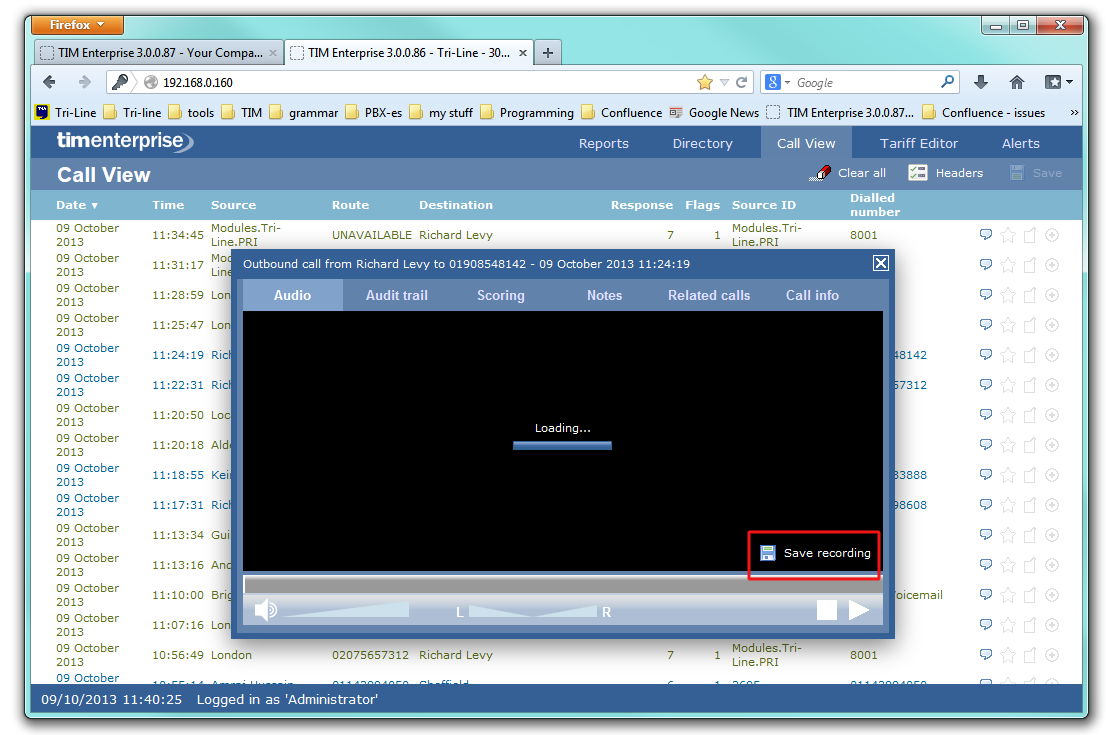Close the call recording dialog
Image resolution: width=1109 pixels, height=735 pixels.
881,263
